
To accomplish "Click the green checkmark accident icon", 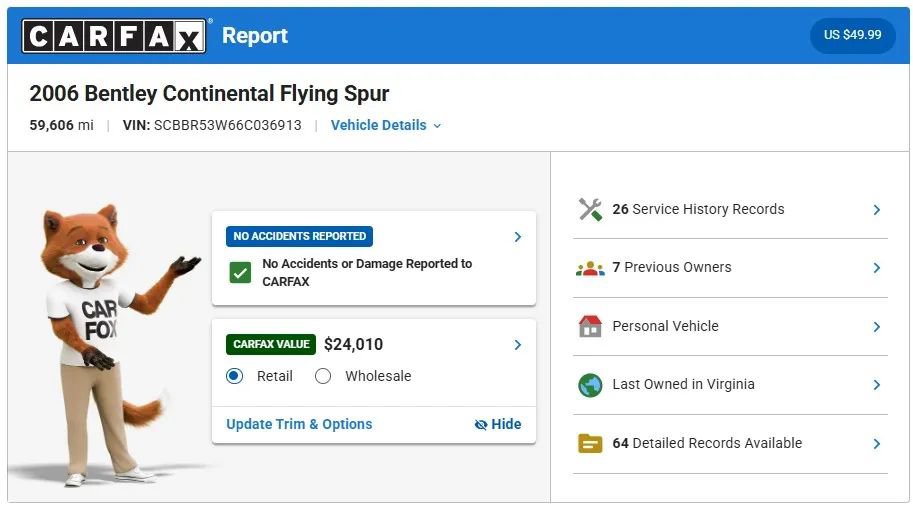I will point(240,273).
